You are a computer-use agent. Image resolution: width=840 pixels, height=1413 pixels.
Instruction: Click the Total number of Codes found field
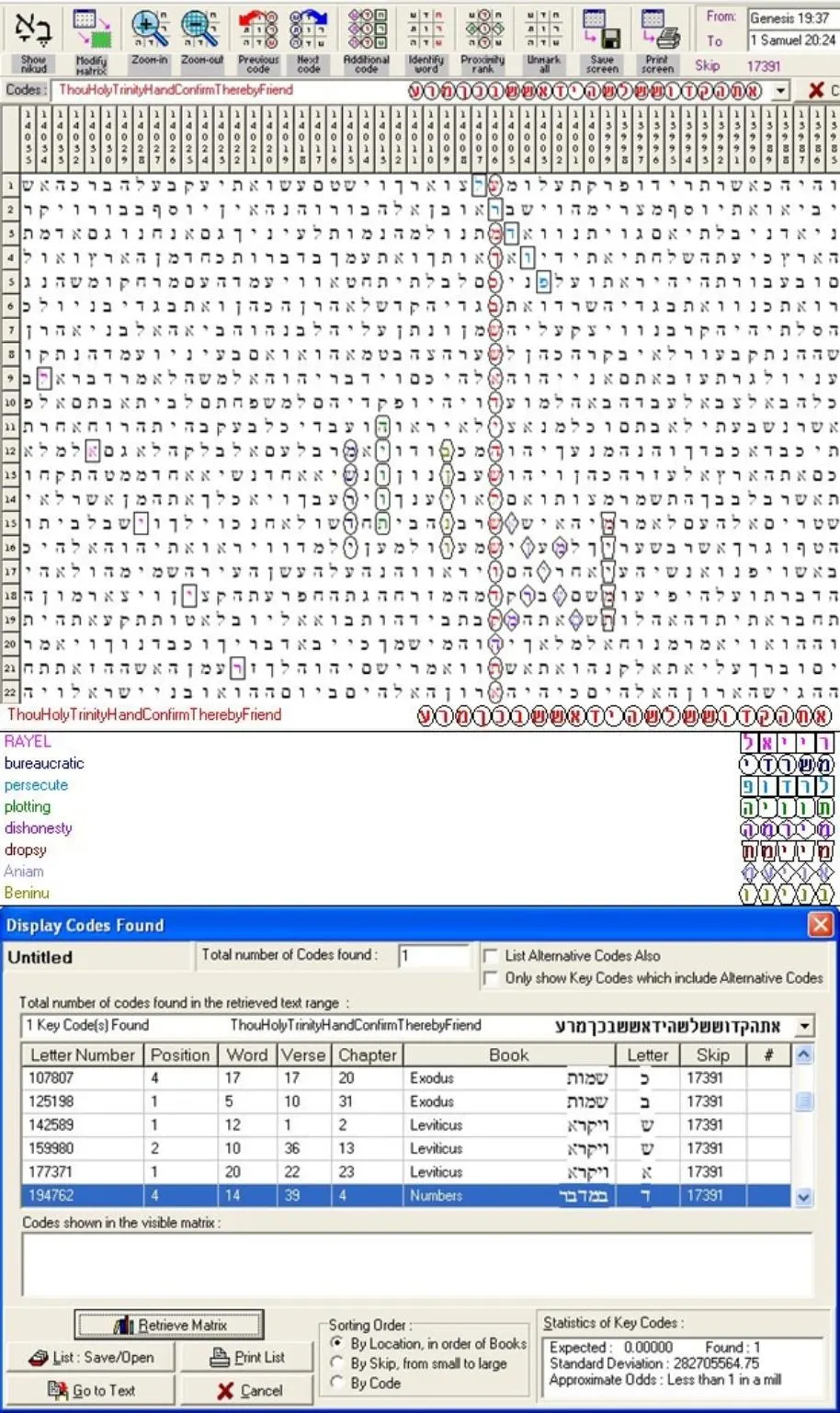[x=434, y=956]
